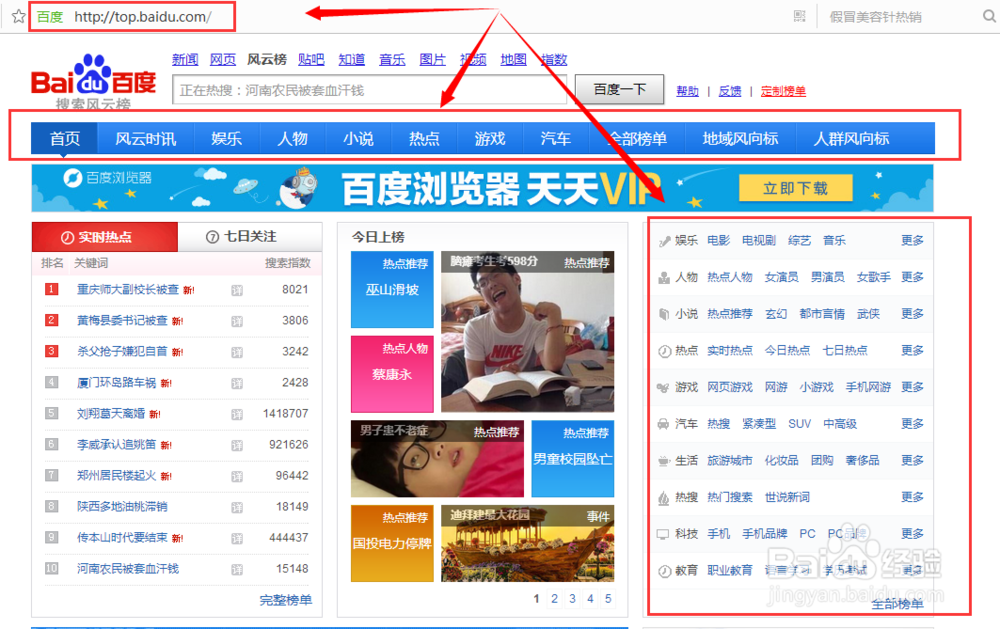Open the 脑瘫考生考598分 photo tile
Image resolution: width=1000 pixels, height=629 pixels.
click(x=527, y=332)
